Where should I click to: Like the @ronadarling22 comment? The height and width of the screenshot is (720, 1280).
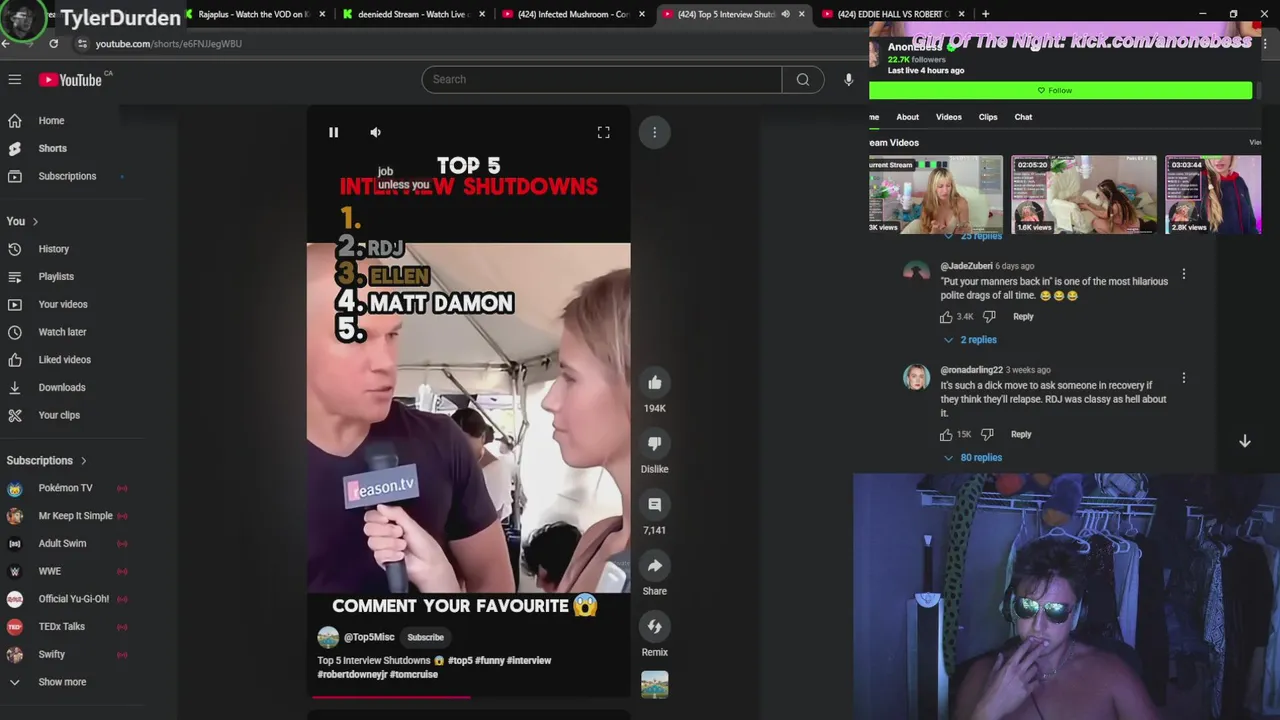pos(946,435)
